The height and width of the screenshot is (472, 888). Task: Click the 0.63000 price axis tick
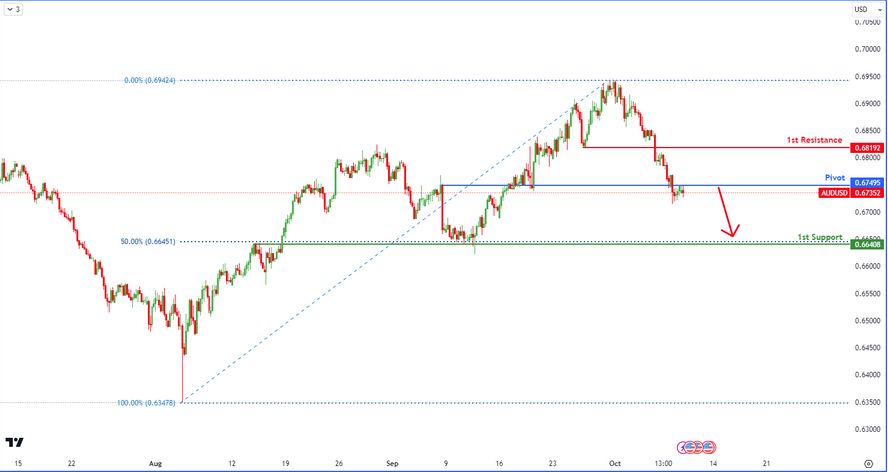pyautogui.click(x=867, y=429)
